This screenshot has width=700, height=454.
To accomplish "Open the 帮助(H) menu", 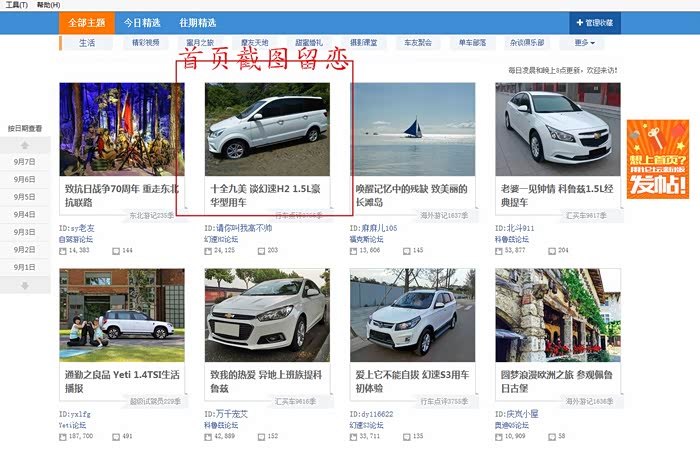I will (48, 5).
